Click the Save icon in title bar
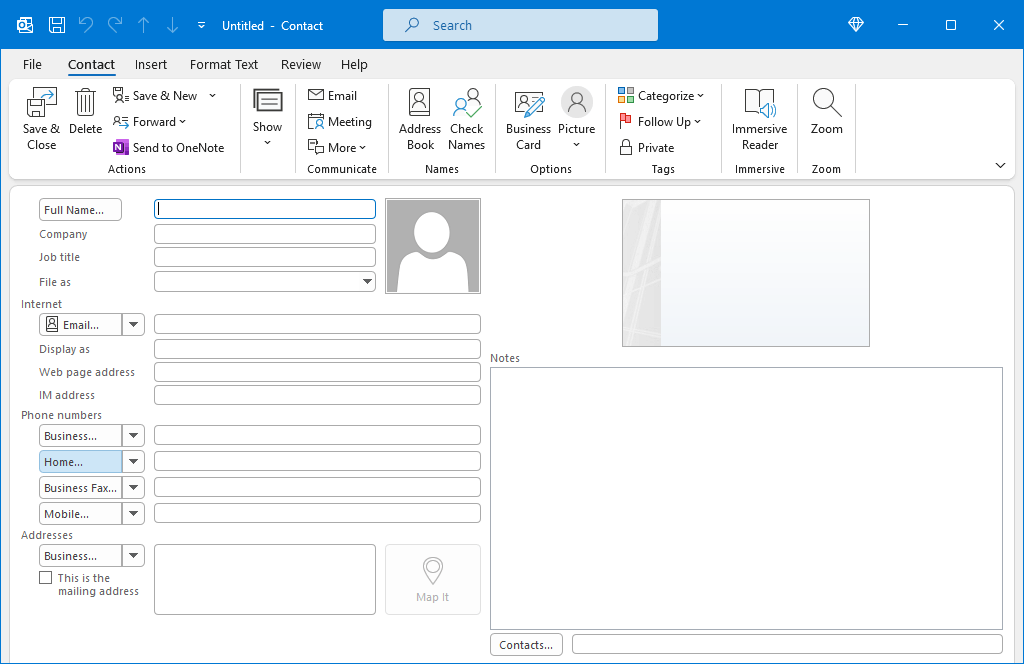The image size is (1024, 664). pos(57,25)
